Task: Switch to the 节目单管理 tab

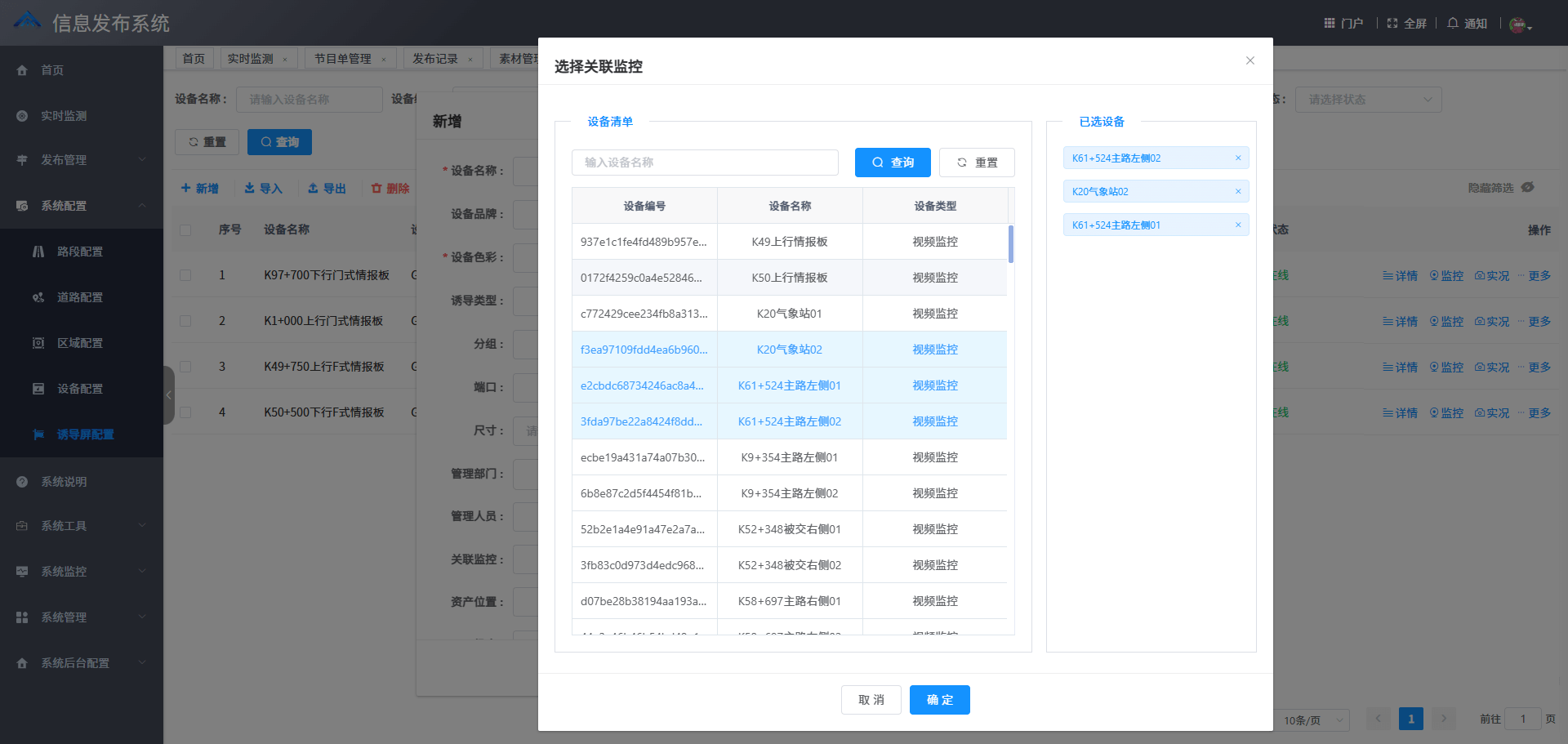Action: coord(344,58)
